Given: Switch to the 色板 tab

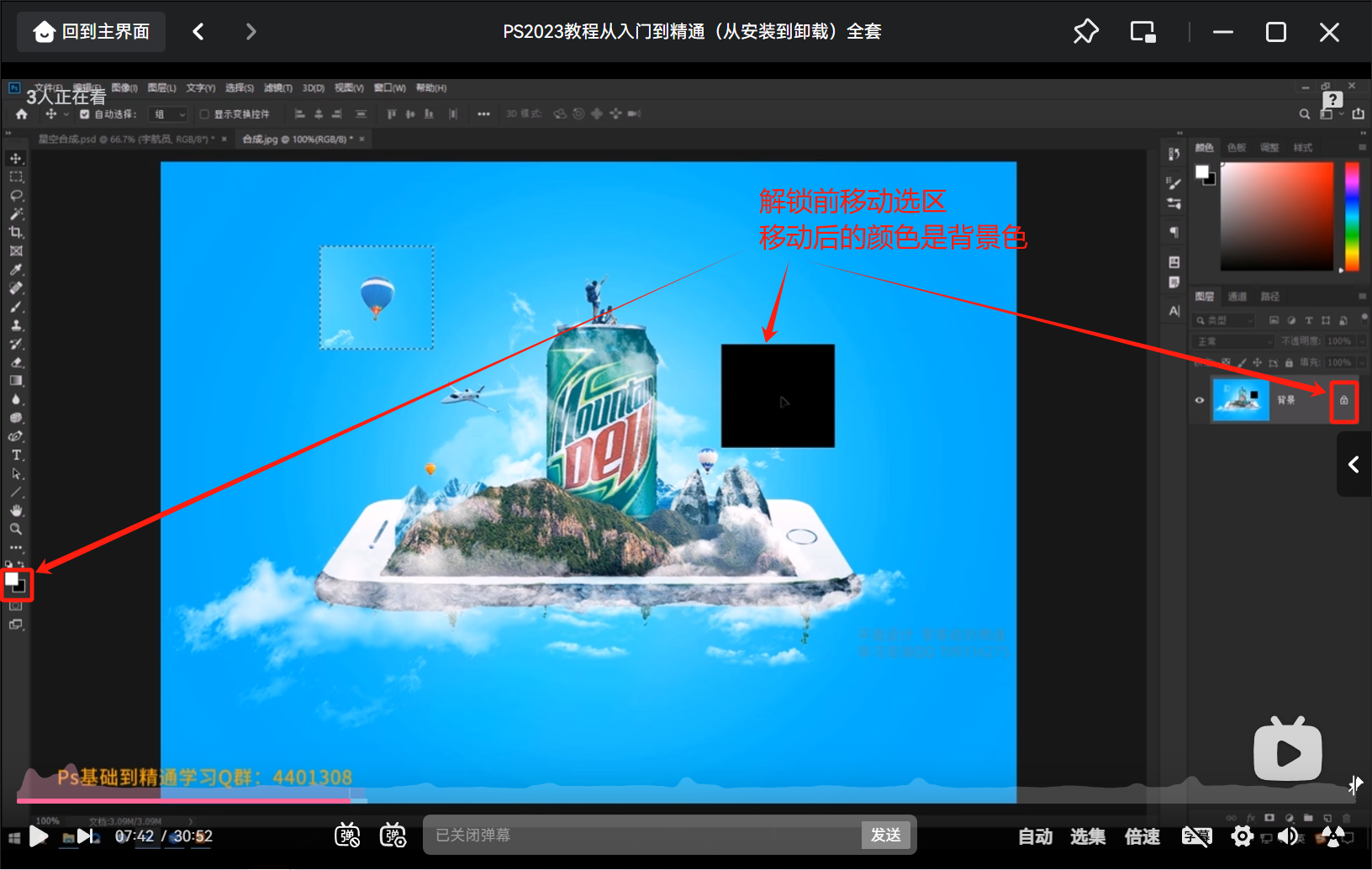Looking at the screenshot, I should point(1237,148).
